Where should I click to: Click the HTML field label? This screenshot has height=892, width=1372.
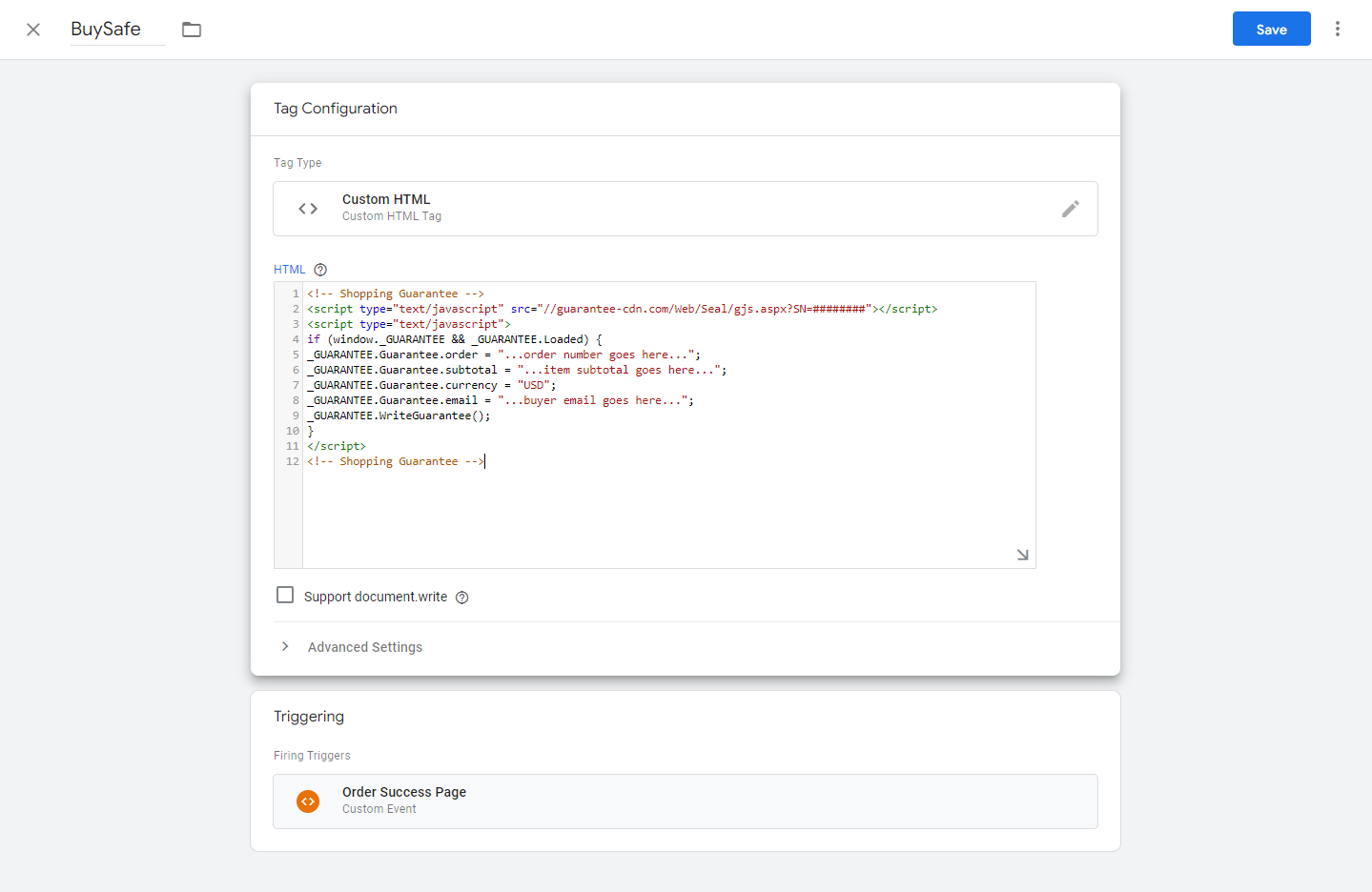(x=289, y=270)
